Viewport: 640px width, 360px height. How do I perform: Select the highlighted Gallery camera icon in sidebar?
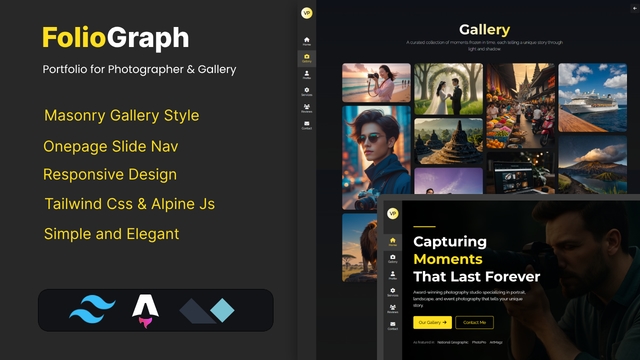click(x=307, y=58)
